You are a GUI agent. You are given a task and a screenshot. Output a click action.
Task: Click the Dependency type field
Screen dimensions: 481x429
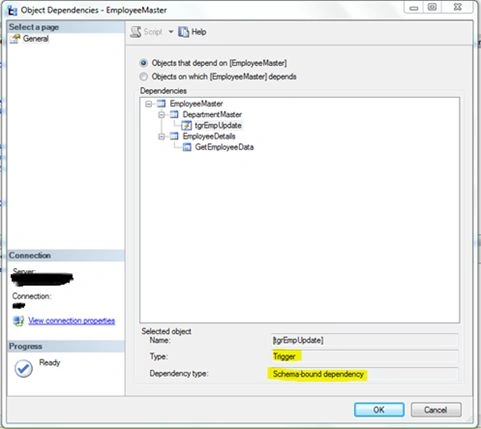coord(365,374)
